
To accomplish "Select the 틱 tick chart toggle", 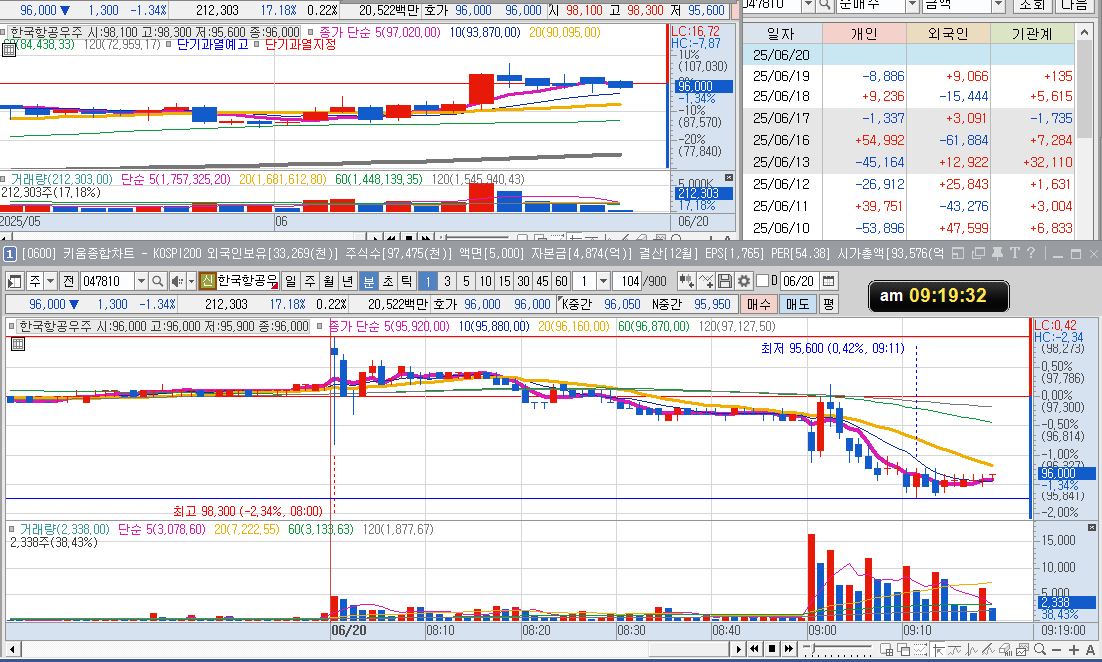I will point(406,281).
